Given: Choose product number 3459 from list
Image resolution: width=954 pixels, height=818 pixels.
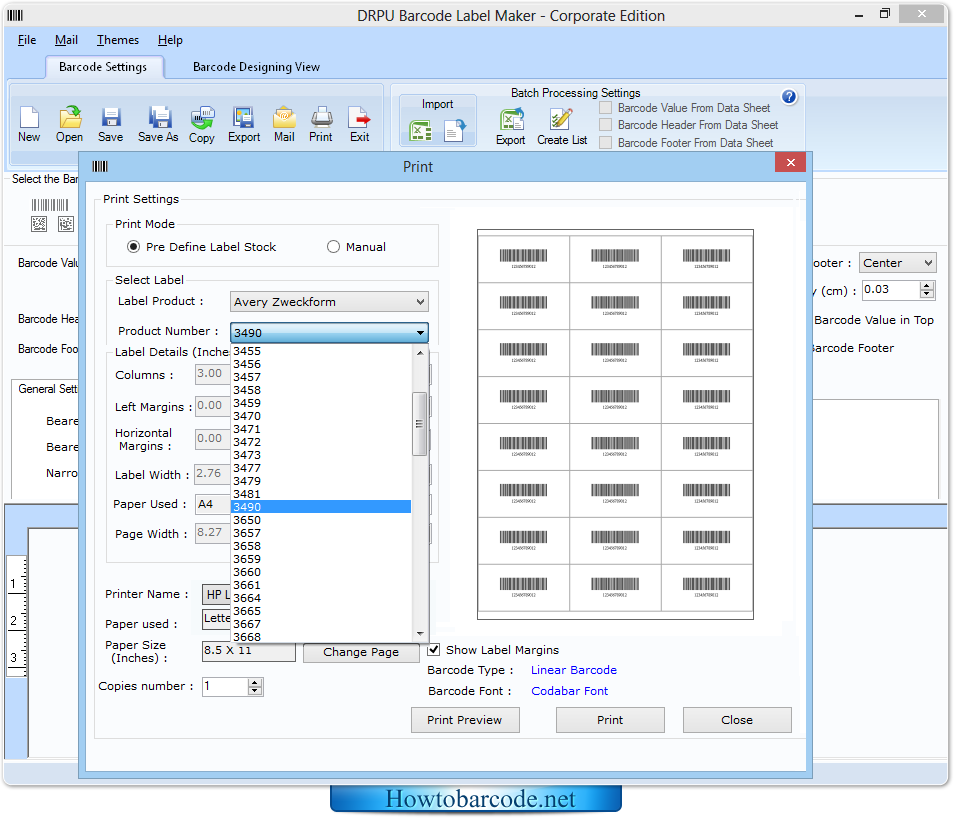Looking at the screenshot, I should click(x=321, y=403).
